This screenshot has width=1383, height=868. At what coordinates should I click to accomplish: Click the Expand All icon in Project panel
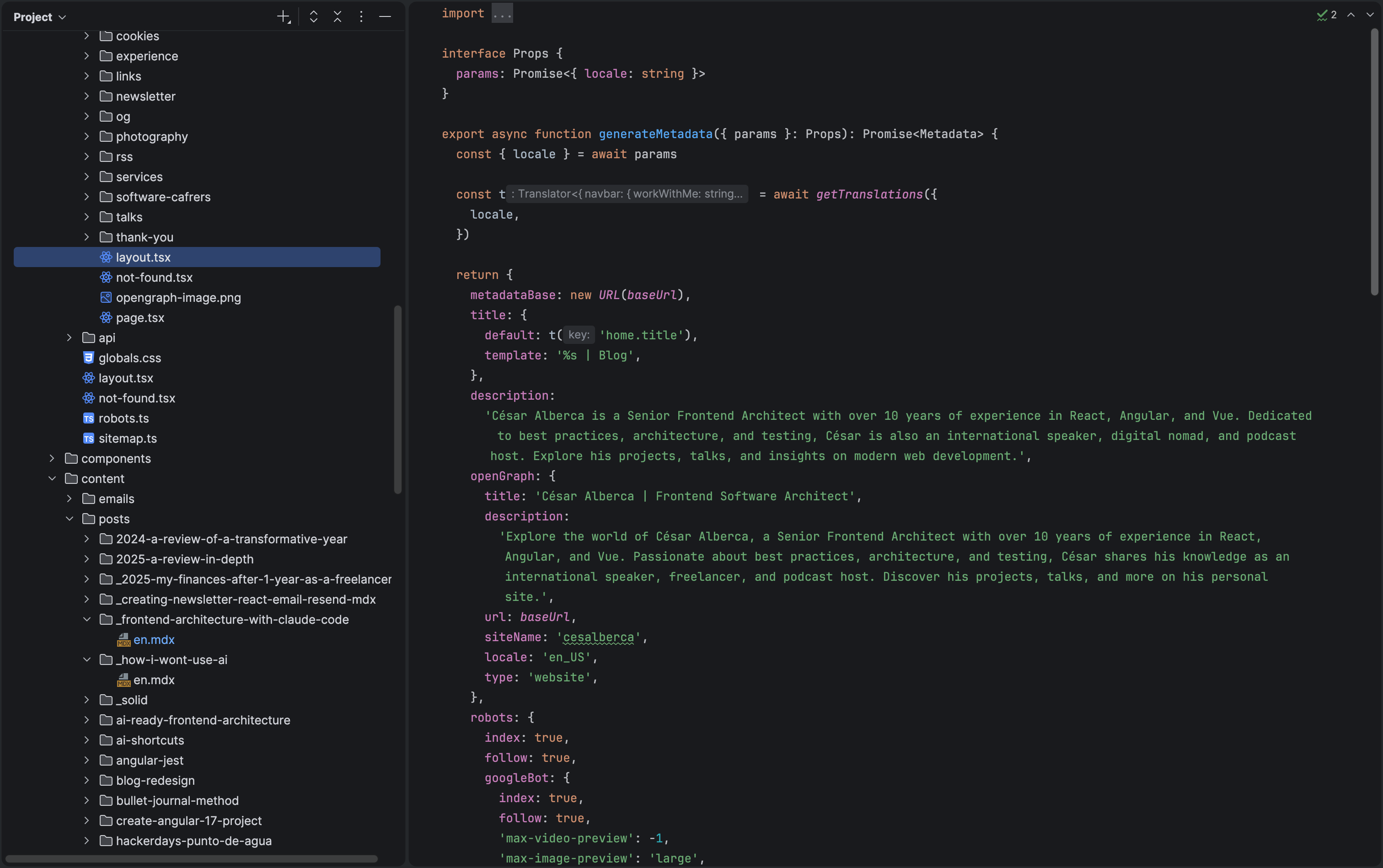click(313, 16)
